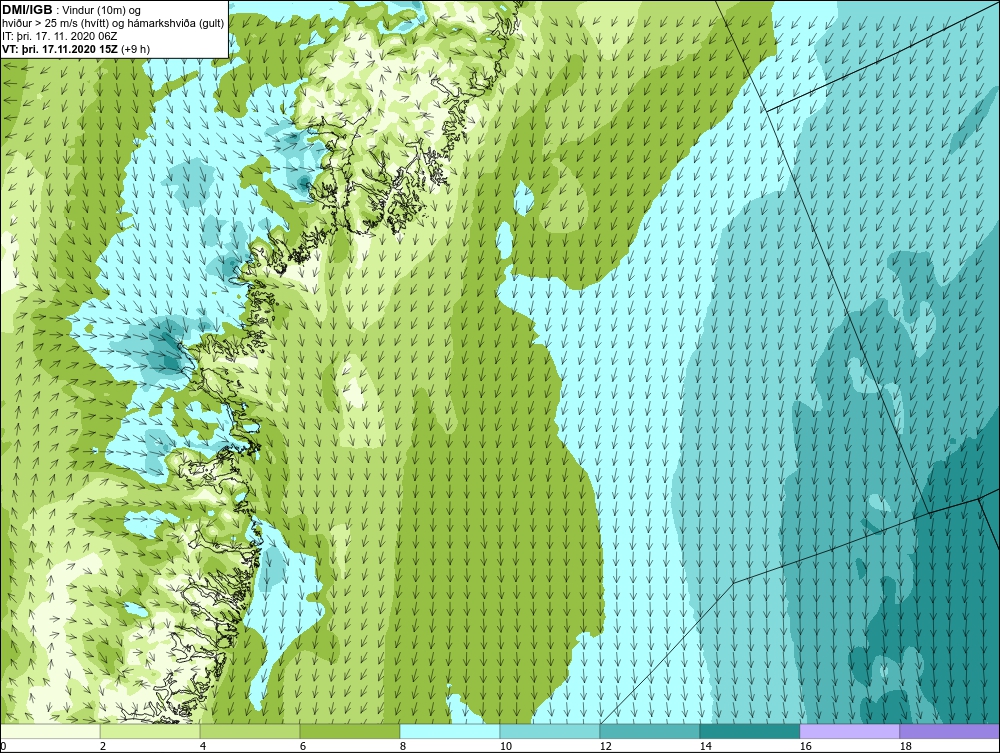The image size is (1000, 753).
Task: Click the 0–2 m/s pale legend swatch
Action: tap(50, 731)
